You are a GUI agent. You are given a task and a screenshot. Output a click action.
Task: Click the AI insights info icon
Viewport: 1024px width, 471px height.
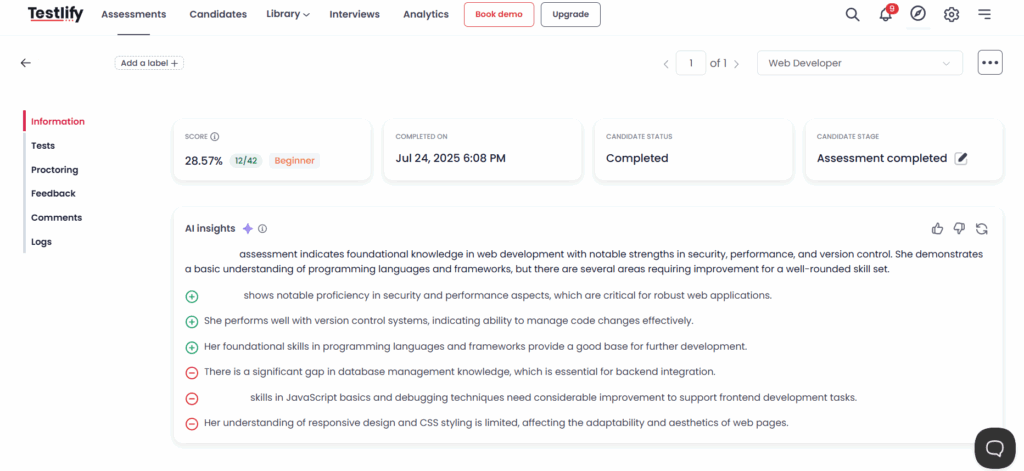[x=263, y=229]
